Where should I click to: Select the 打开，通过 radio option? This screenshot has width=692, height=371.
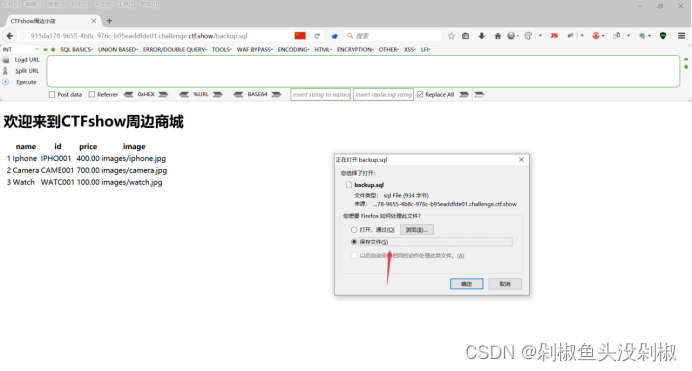[x=354, y=230]
